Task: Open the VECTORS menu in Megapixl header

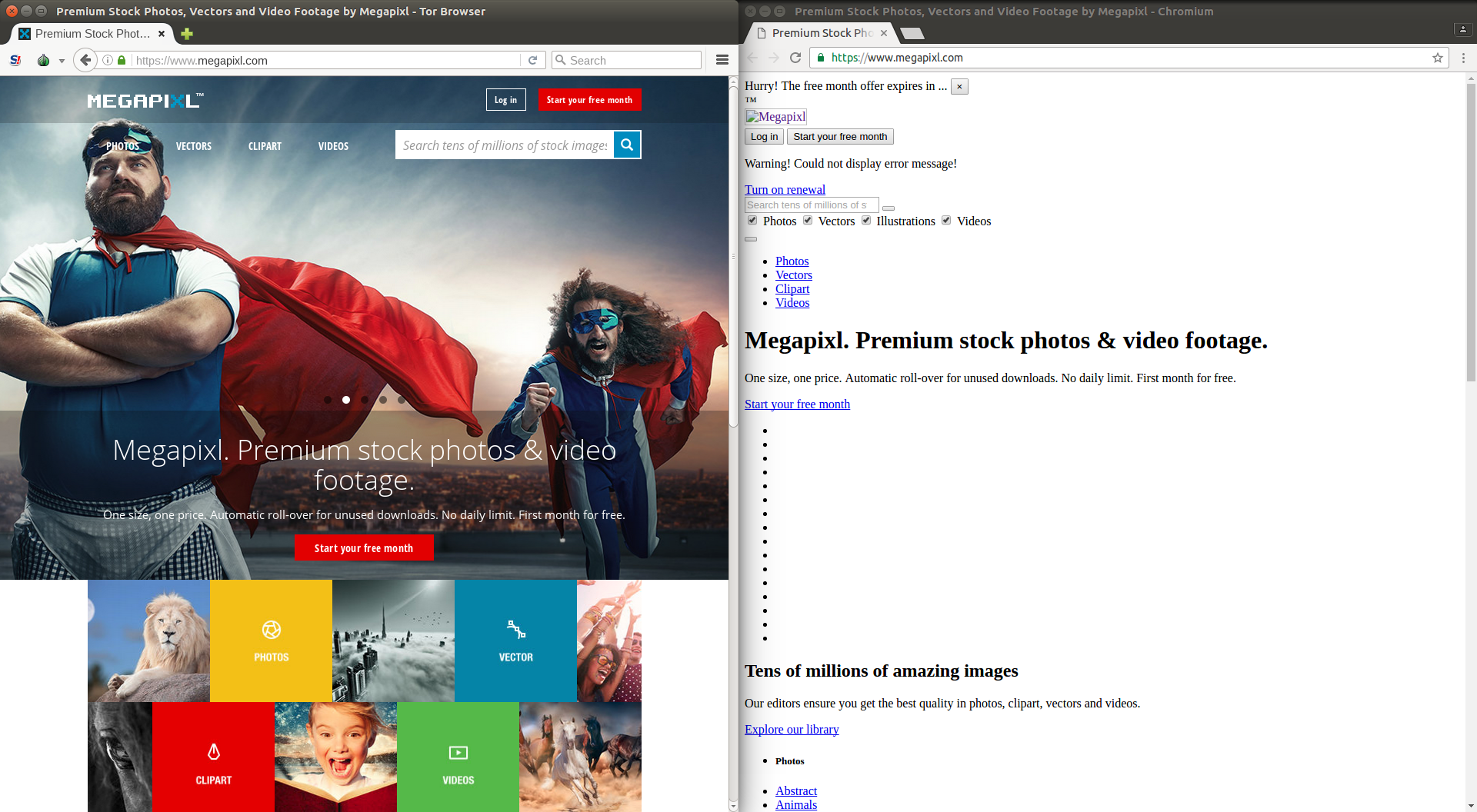Action: (x=193, y=146)
